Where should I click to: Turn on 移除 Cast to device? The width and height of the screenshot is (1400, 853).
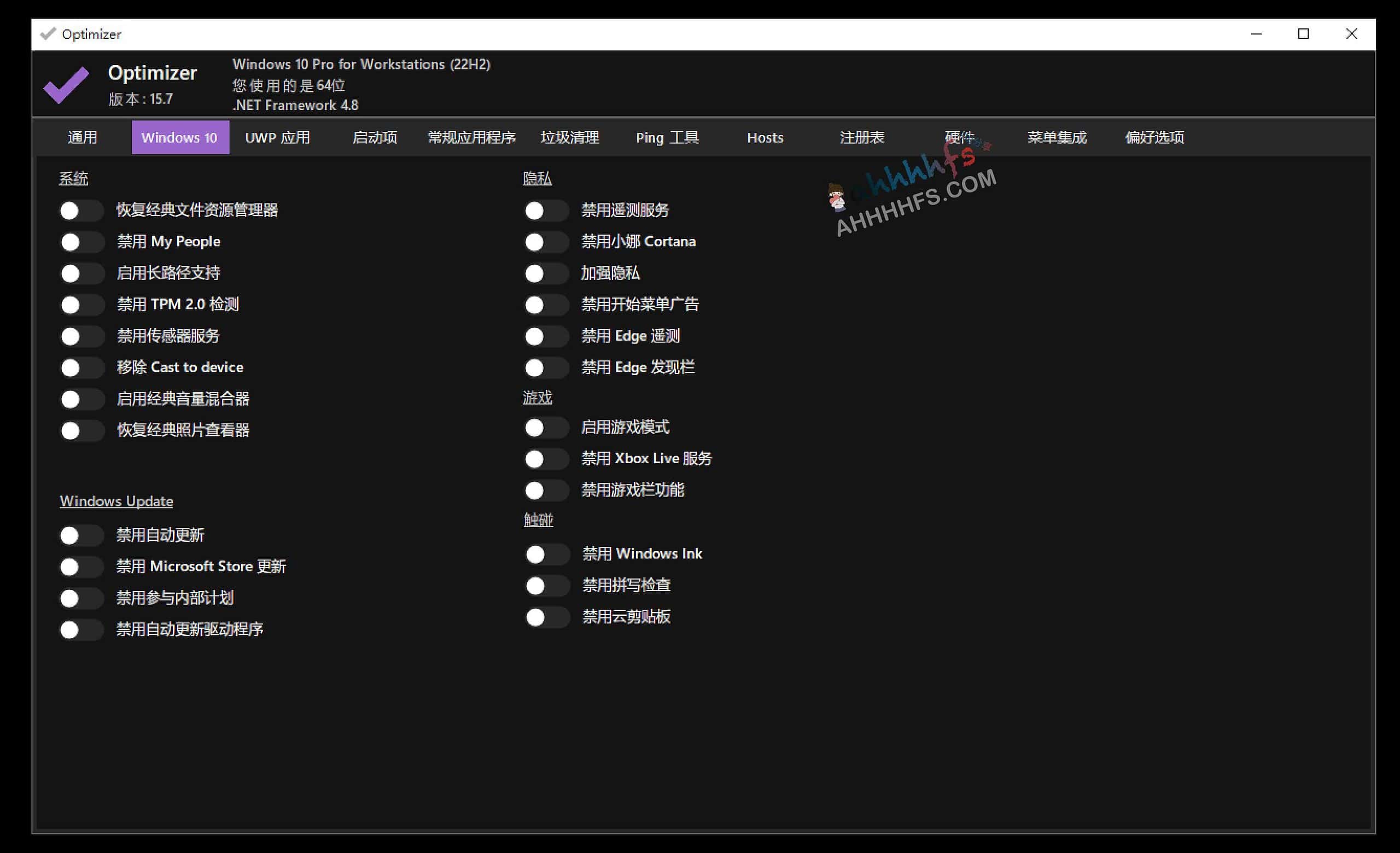pos(81,367)
